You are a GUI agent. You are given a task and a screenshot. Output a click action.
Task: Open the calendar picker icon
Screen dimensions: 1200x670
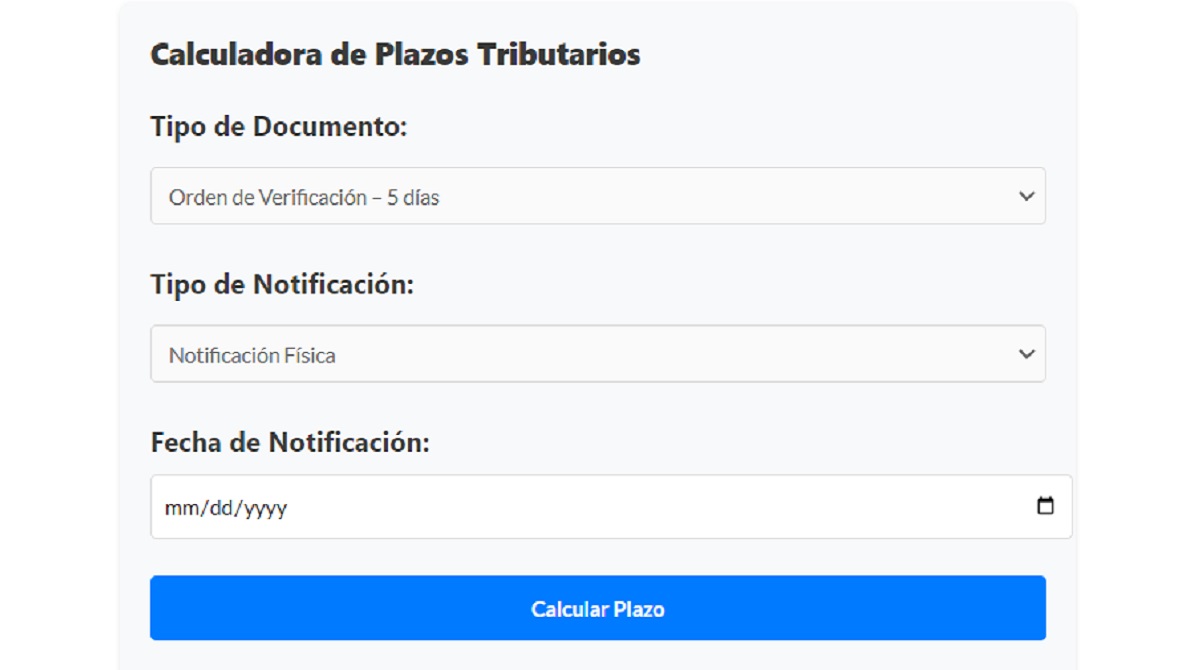[1045, 506]
